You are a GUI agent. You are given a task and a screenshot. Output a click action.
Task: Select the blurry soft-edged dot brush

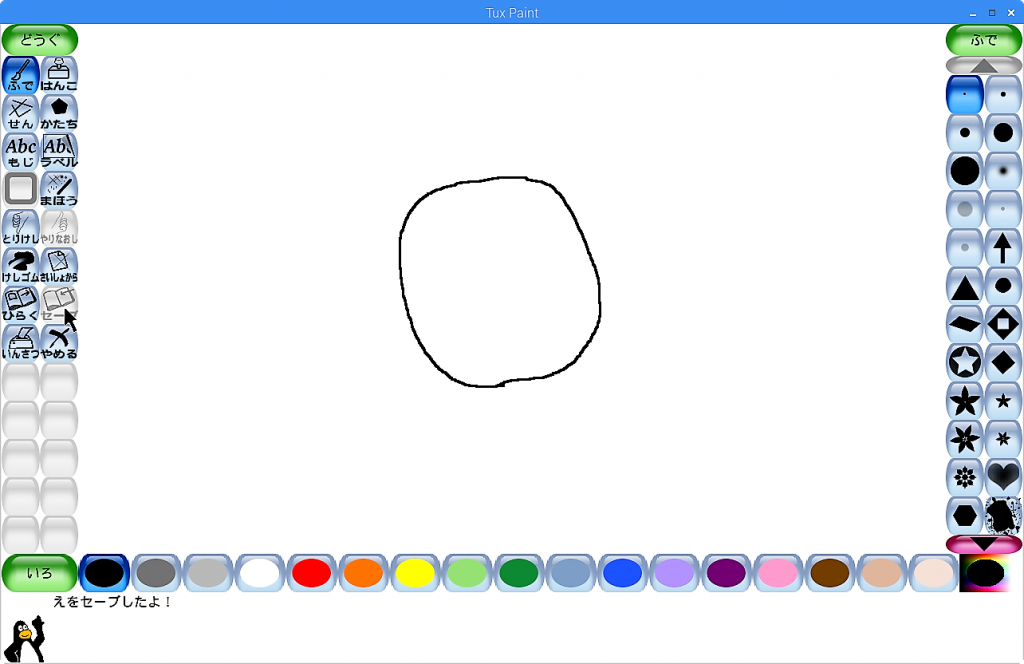coord(1002,171)
